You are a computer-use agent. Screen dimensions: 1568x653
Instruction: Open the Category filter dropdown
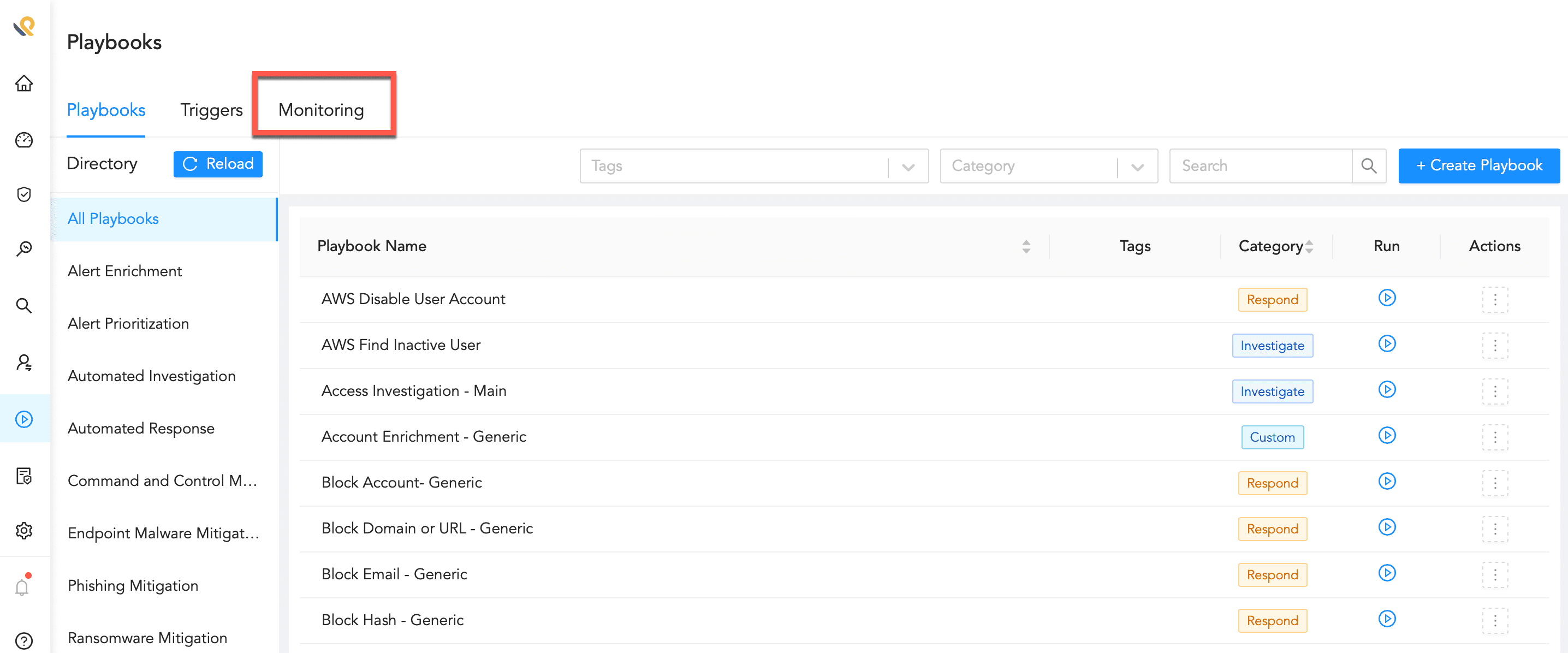coord(1136,165)
